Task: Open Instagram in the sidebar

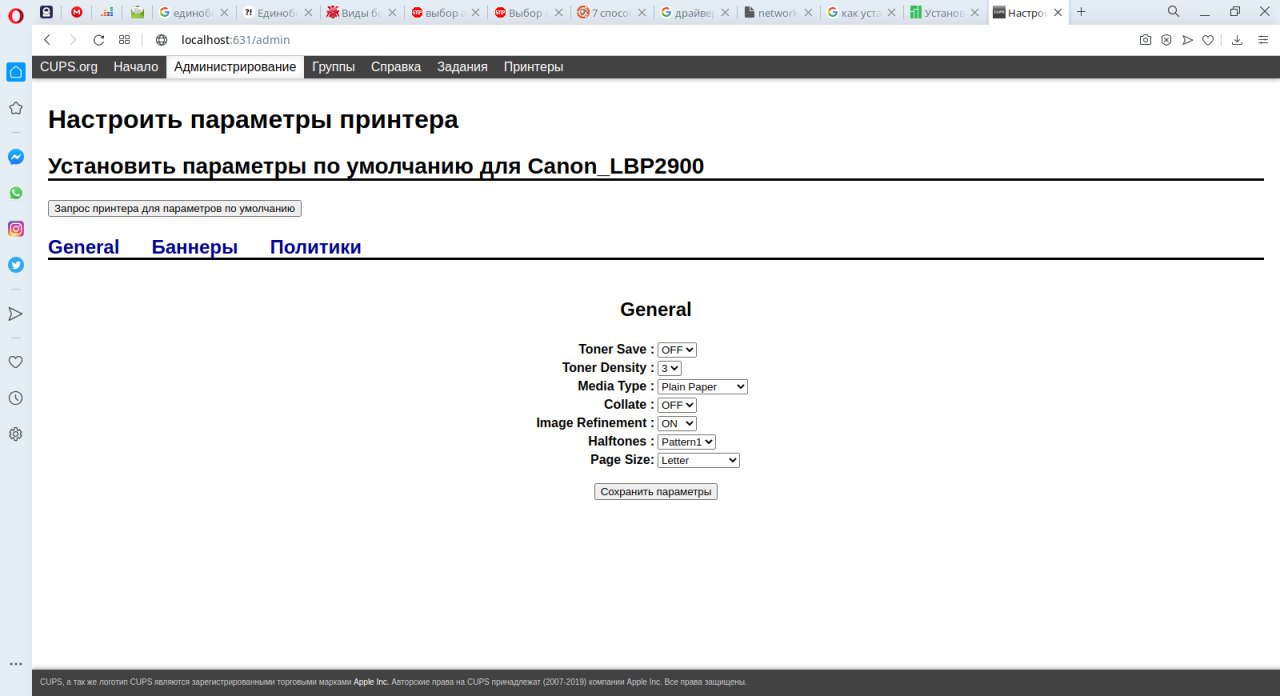Action: pyautogui.click(x=16, y=229)
